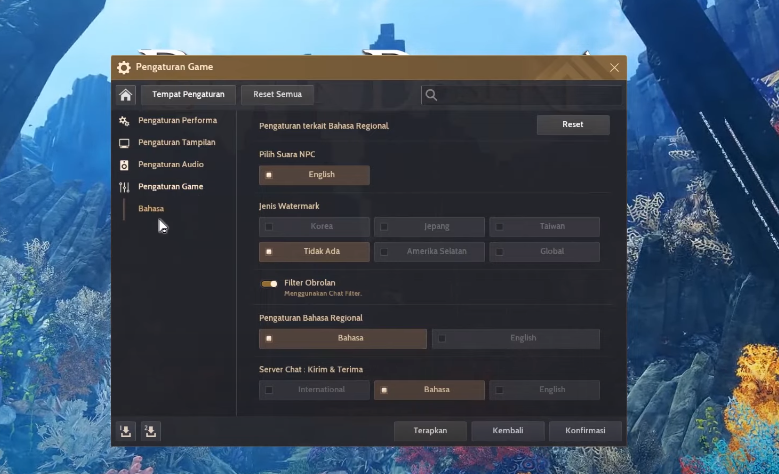The image size is (779, 474).
Task: Click the Pengaturan Tampilan monitor icon
Action: click(x=124, y=143)
